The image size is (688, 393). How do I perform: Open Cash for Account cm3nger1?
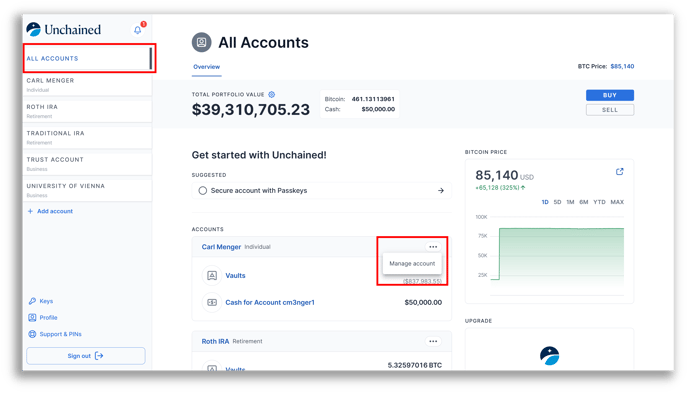(x=270, y=302)
